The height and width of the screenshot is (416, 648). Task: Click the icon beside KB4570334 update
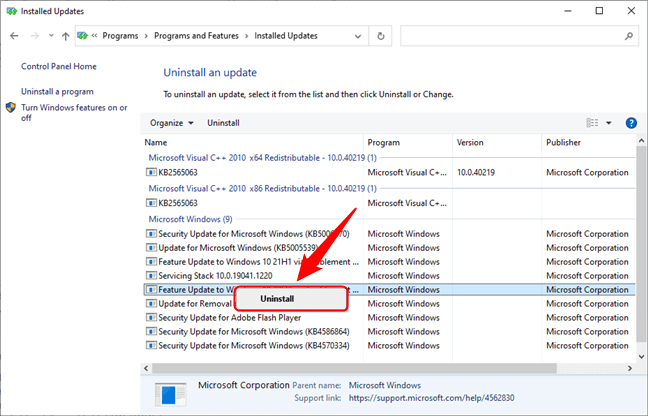coord(151,345)
